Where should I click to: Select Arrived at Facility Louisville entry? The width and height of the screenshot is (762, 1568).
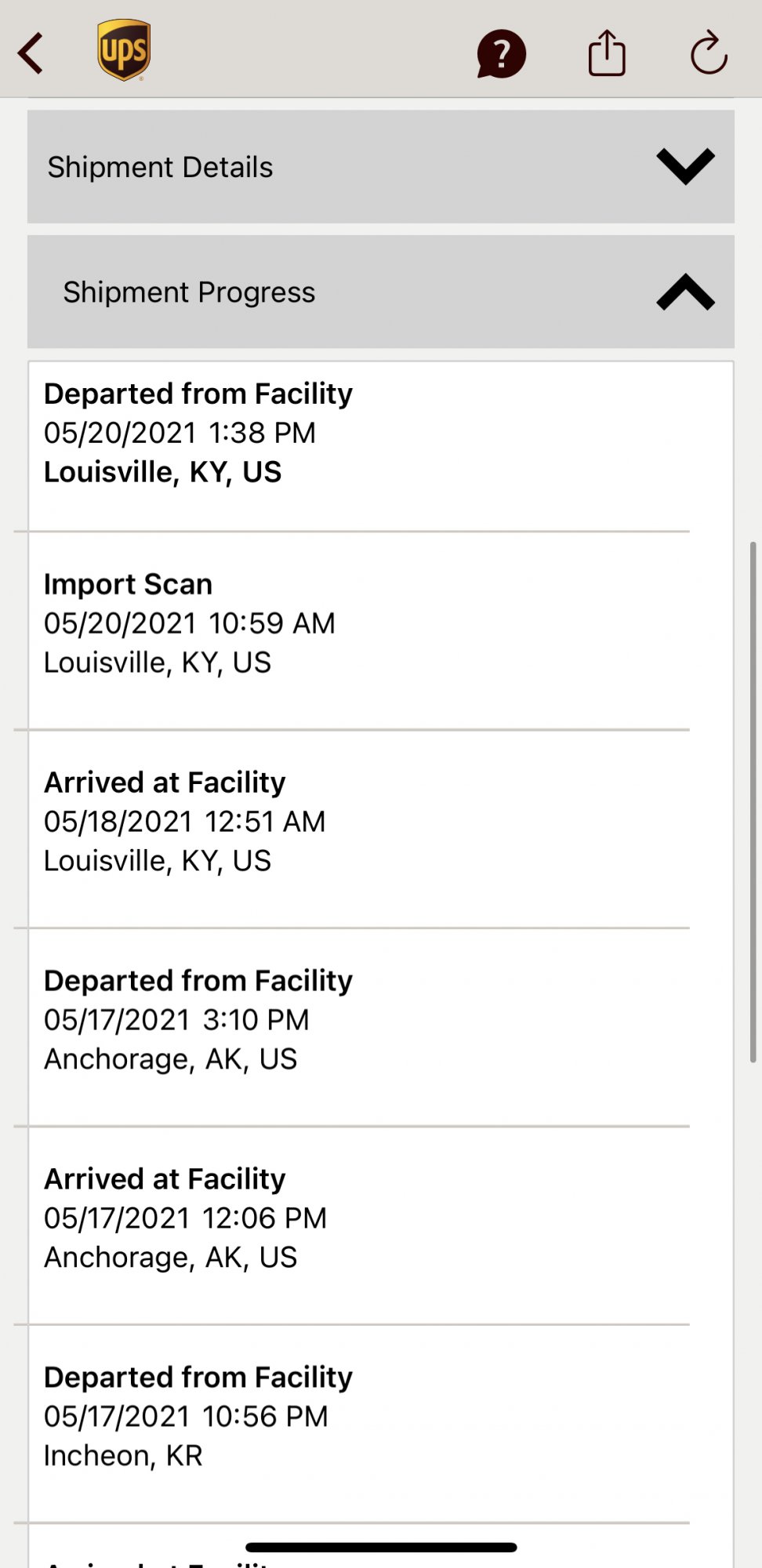click(x=359, y=829)
